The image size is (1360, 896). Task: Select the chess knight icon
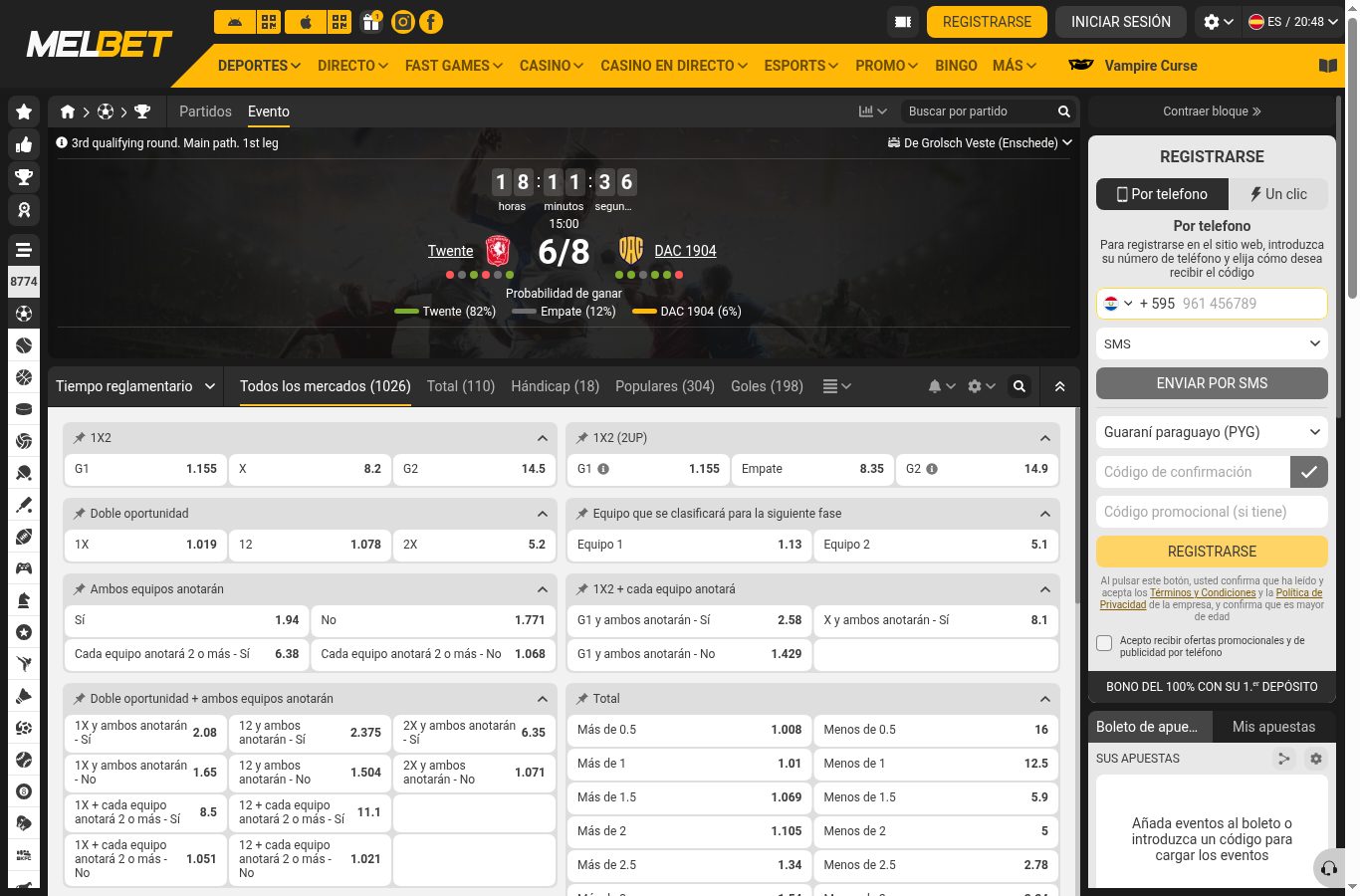[x=24, y=600]
